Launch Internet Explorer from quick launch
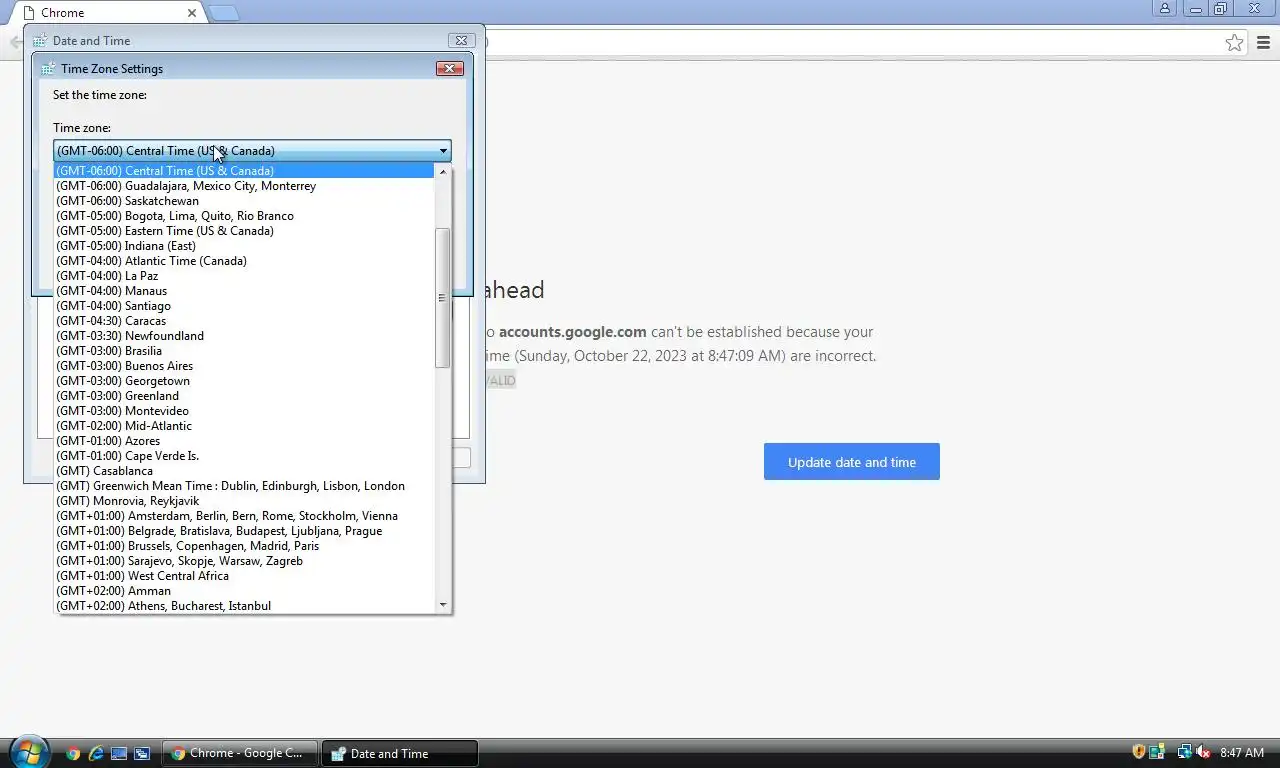The image size is (1280, 768). [x=96, y=753]
